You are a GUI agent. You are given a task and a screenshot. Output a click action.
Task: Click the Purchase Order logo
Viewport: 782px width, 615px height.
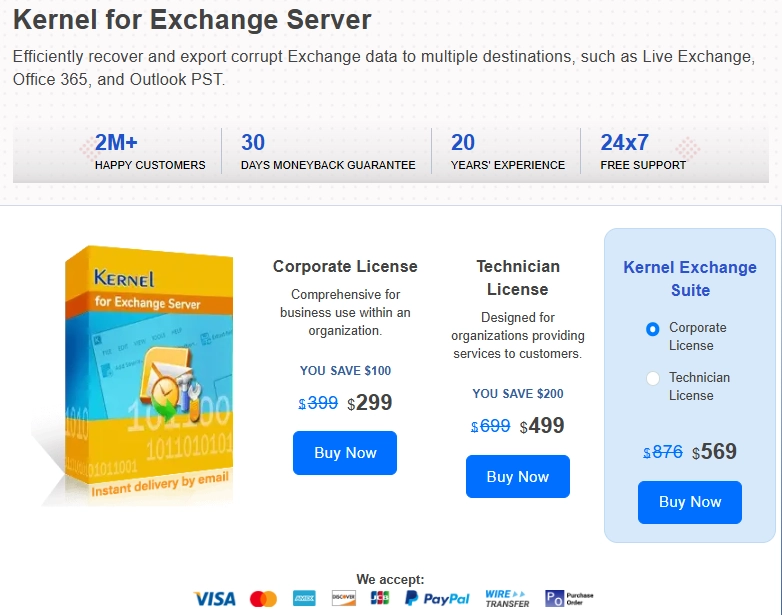click(569, 598)
